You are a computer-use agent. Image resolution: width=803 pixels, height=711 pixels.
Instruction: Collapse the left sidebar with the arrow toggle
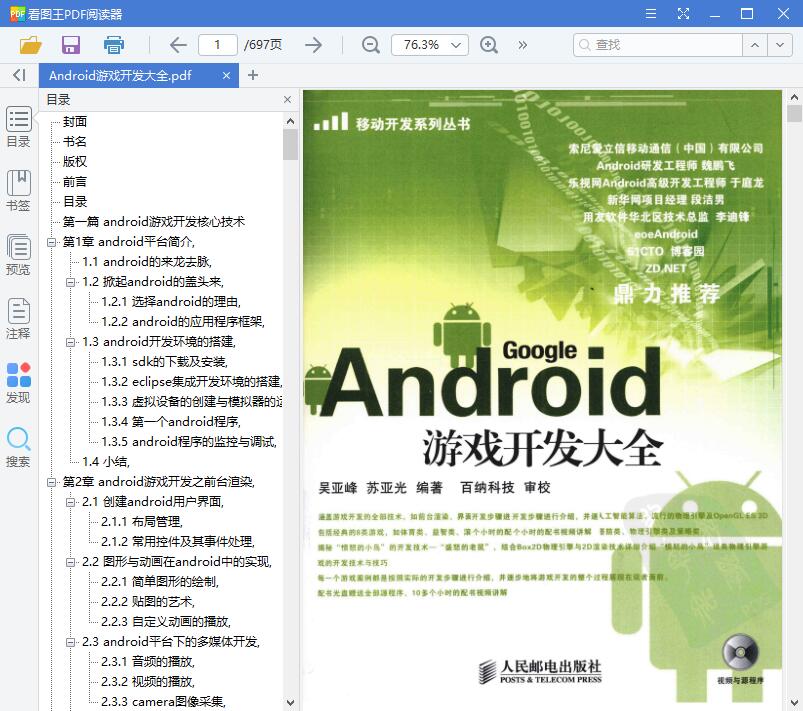pyautogui.click(x=17, y=75)
